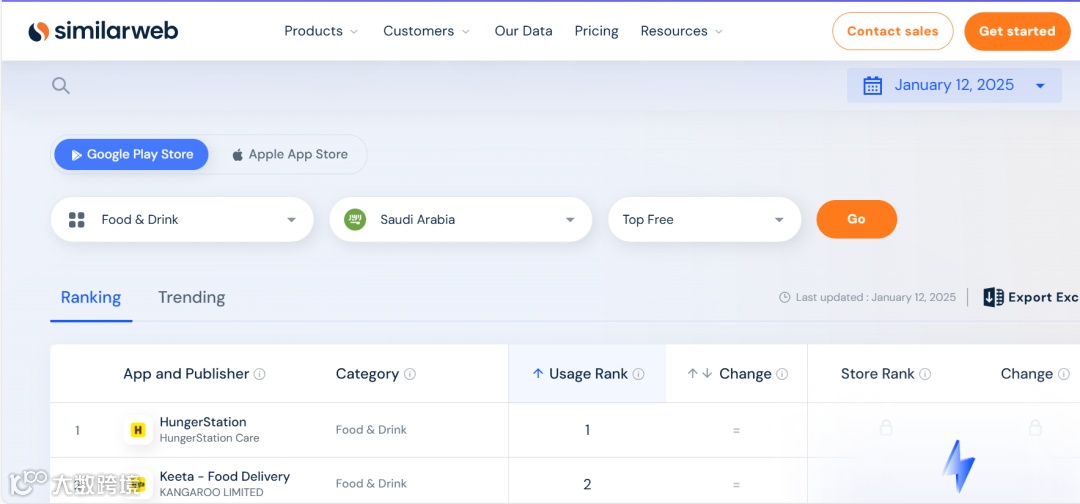This screenshot has height=504, width=1080.
Task: Open the Food & Drink category dropdown
Action: (x=182, y=220)
